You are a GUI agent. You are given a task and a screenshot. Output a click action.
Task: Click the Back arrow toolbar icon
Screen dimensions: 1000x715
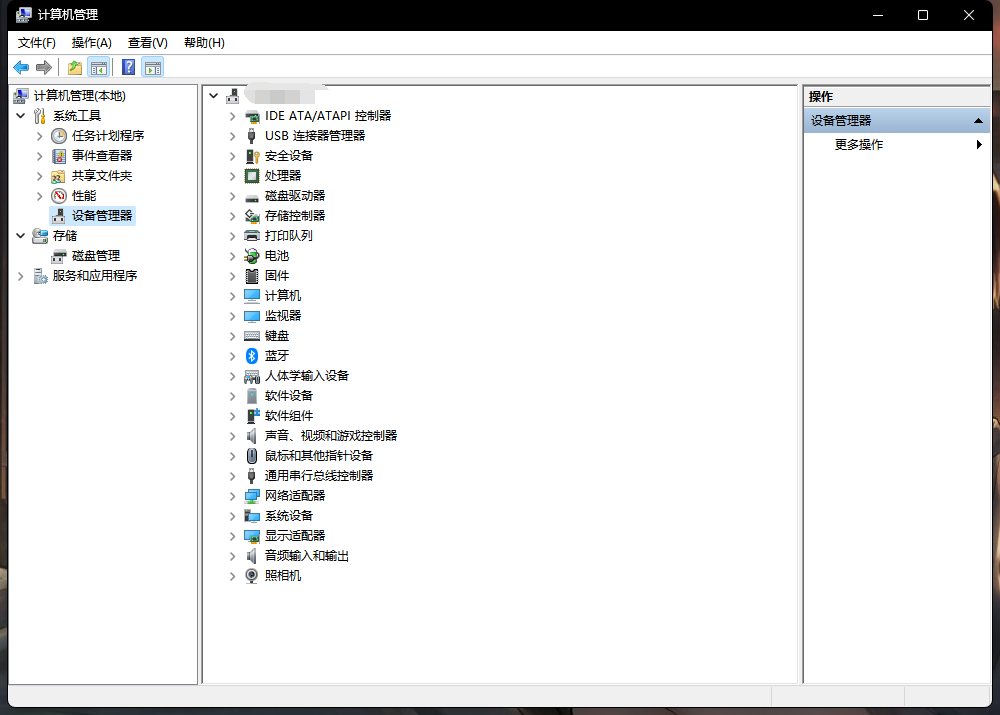tap(21, 67)
